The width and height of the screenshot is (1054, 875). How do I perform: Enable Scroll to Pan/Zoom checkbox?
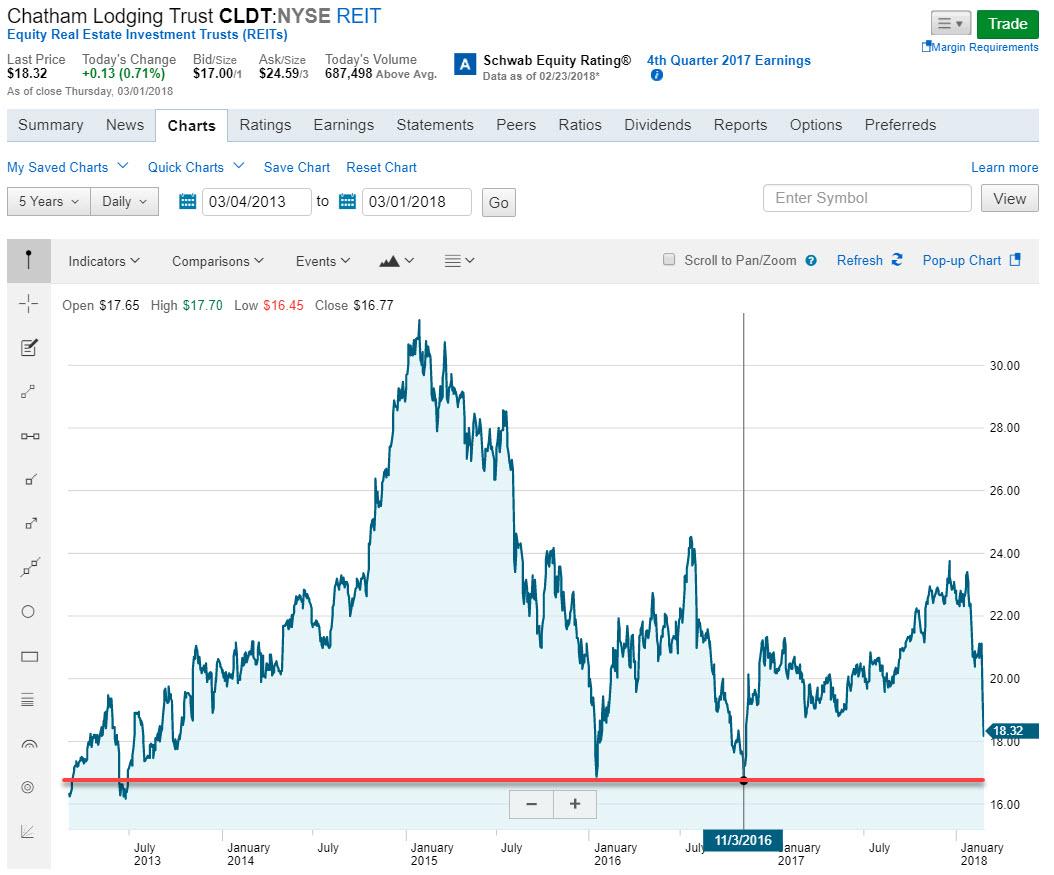click(669, 259)
